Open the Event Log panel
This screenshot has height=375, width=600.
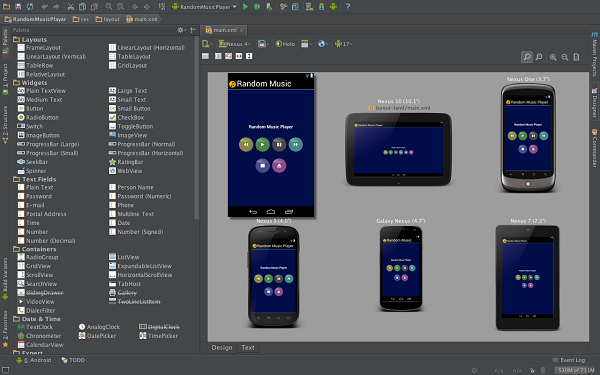(x=569, y=360)
